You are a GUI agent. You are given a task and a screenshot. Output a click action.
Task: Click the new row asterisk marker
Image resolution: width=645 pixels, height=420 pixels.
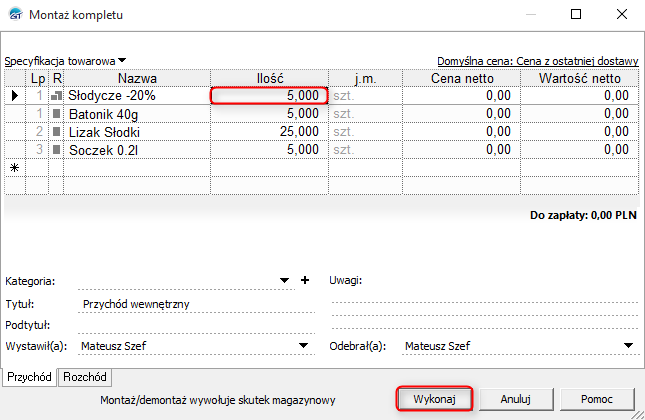(15, 167)
